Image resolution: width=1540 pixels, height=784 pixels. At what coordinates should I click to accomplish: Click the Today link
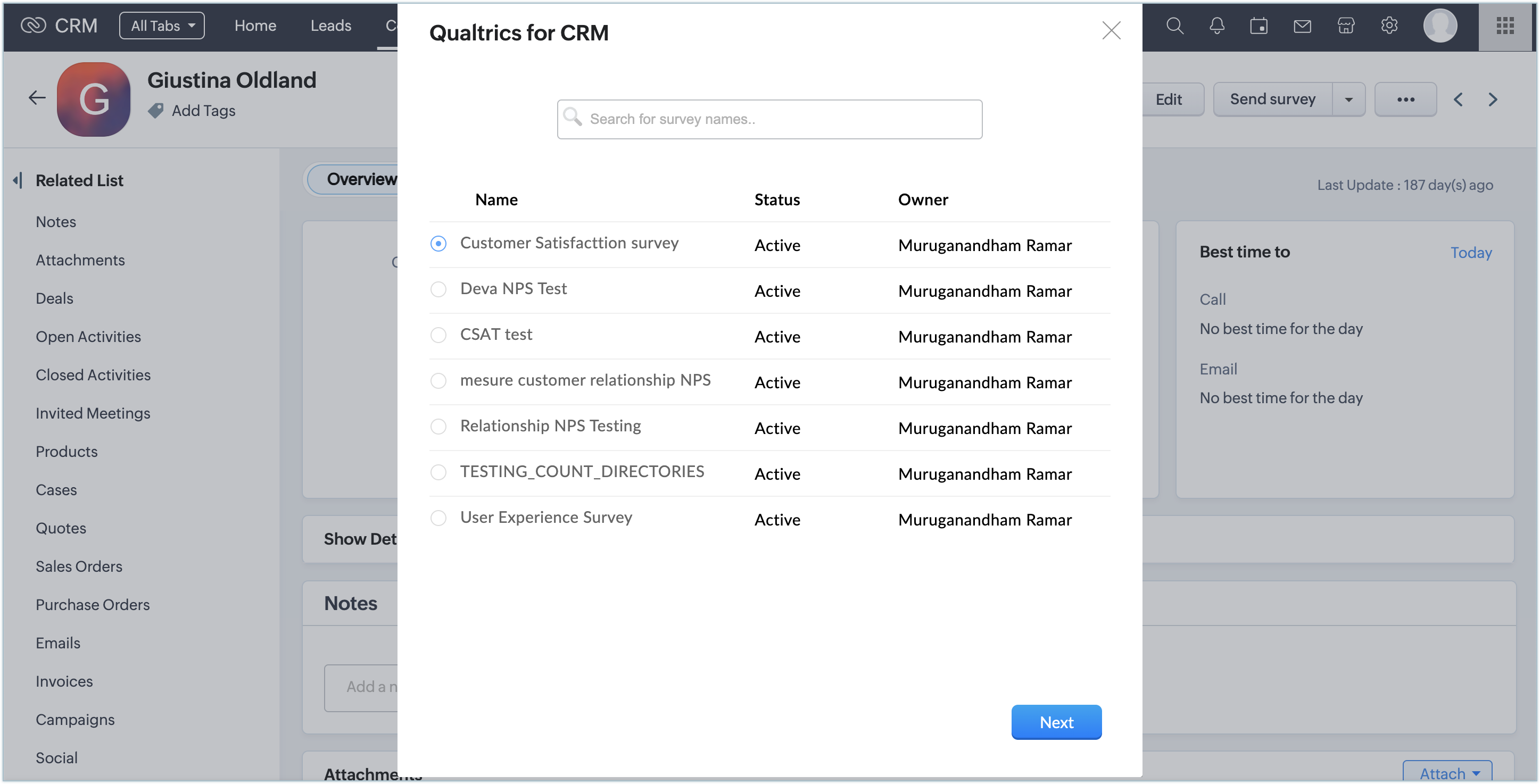point(1470,252)
